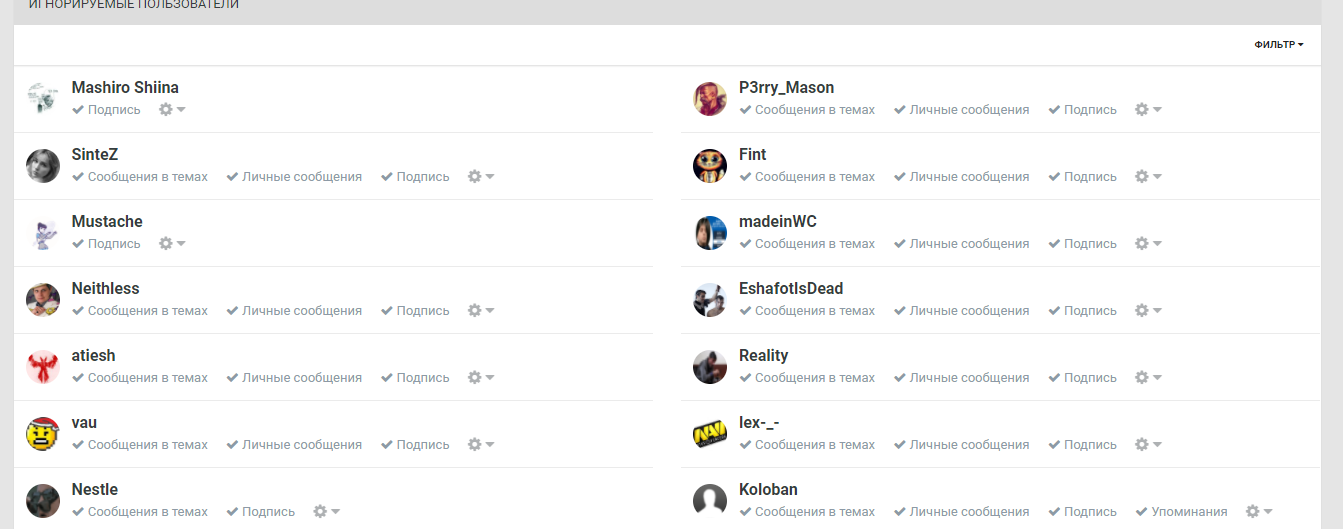Open EshafotIsDead's profile link
Image resolution: width=1343 pixels, height=529 pixels.
pos(790,289)
